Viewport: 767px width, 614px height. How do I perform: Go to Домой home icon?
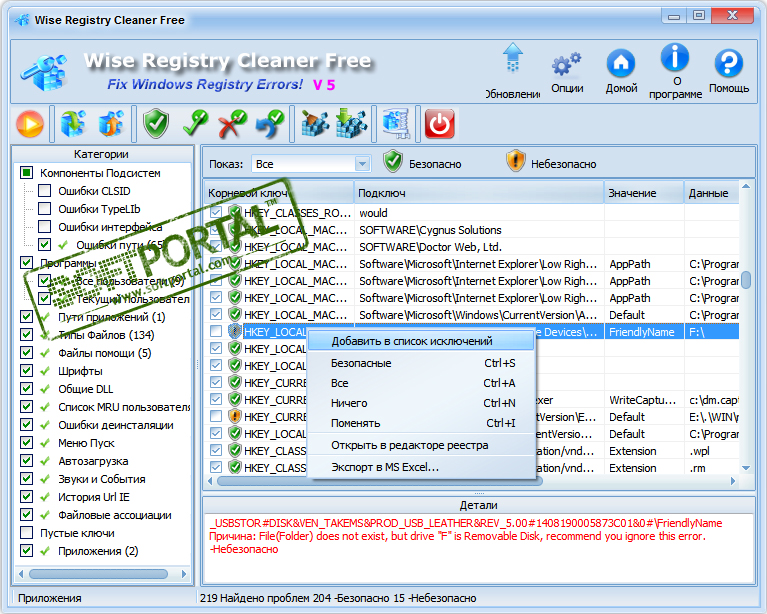(x=621, y=71)
